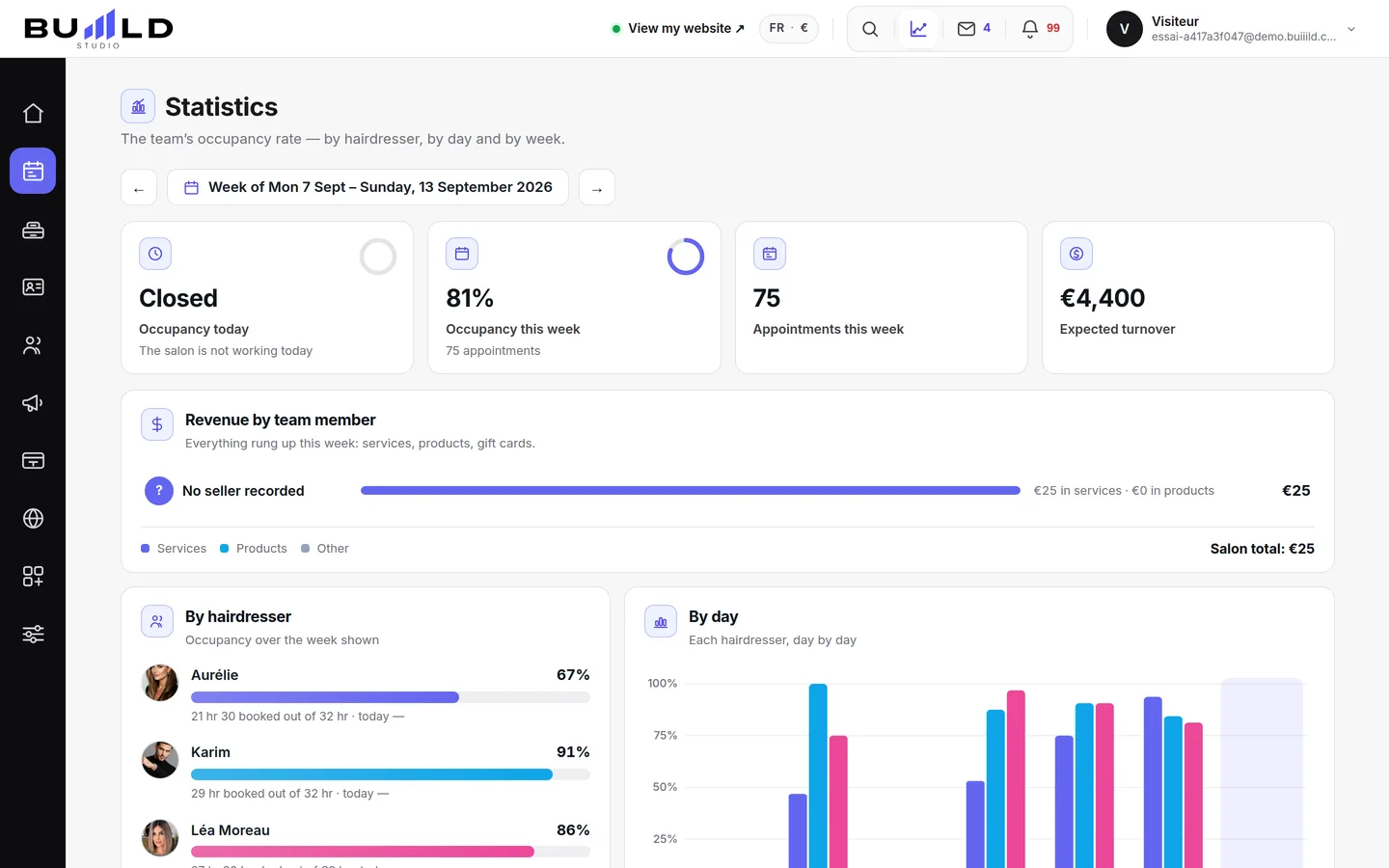
Task: Open the mail inbox with 4 messages
Action: (974, 29)
